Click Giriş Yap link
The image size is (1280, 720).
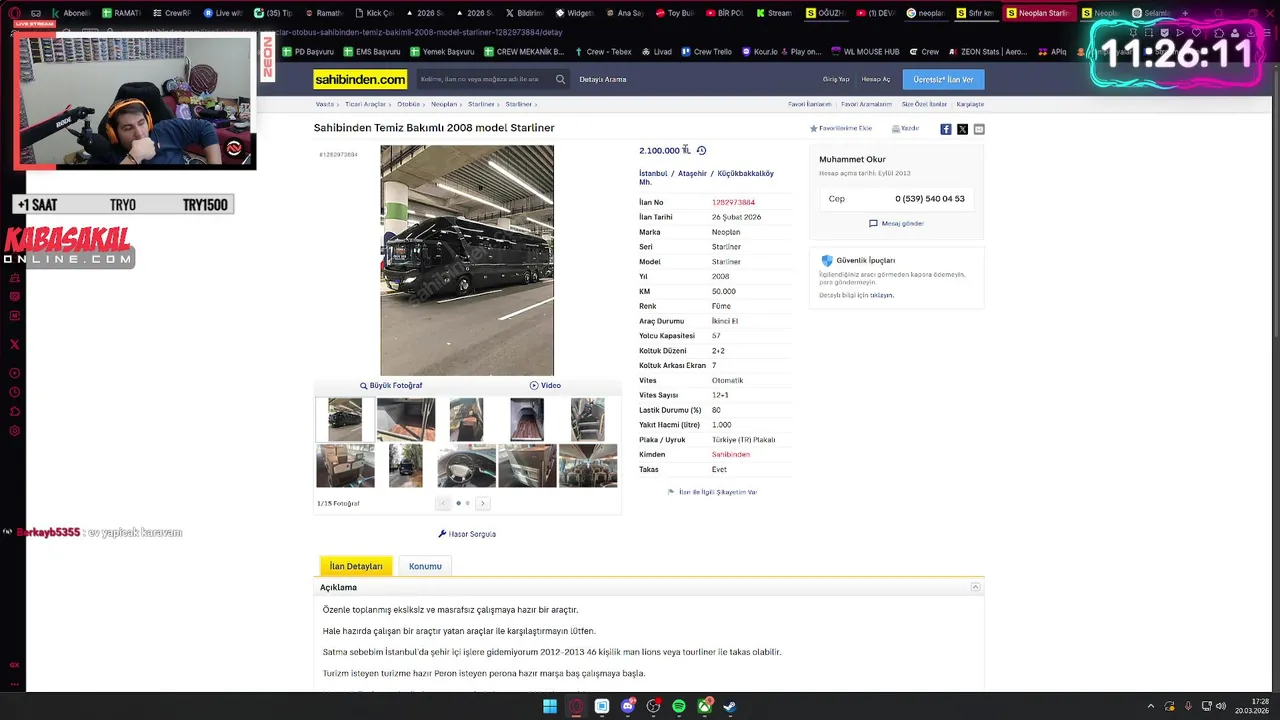836,79
